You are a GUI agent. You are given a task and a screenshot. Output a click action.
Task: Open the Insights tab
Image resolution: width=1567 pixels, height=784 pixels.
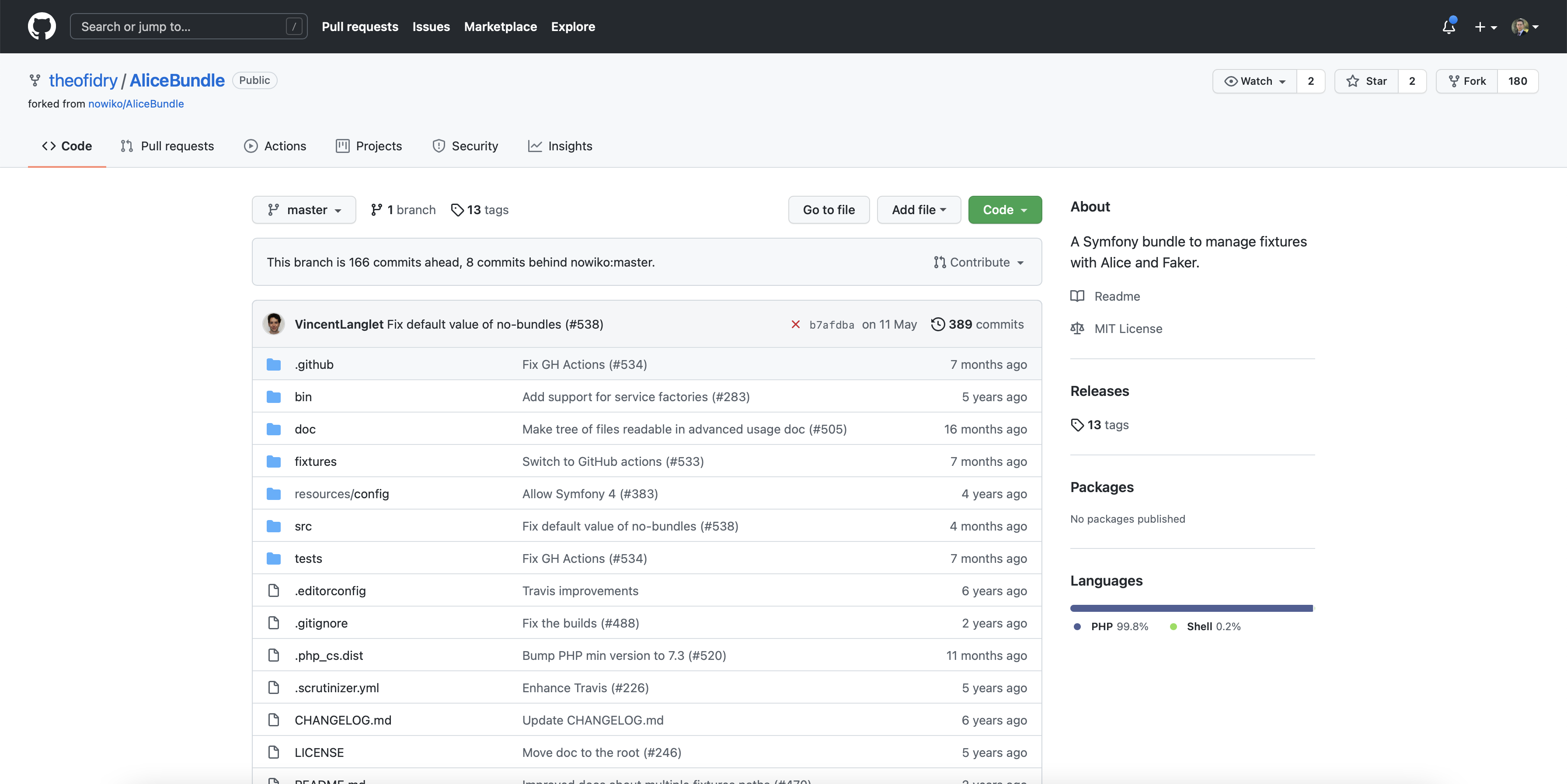click(x=560, y=146)
